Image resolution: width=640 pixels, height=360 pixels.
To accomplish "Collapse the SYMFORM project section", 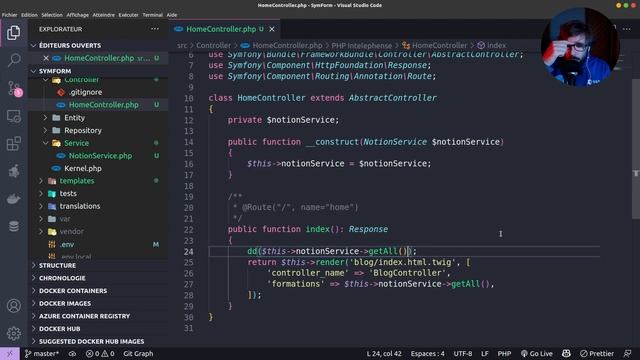I will point(55,71).
